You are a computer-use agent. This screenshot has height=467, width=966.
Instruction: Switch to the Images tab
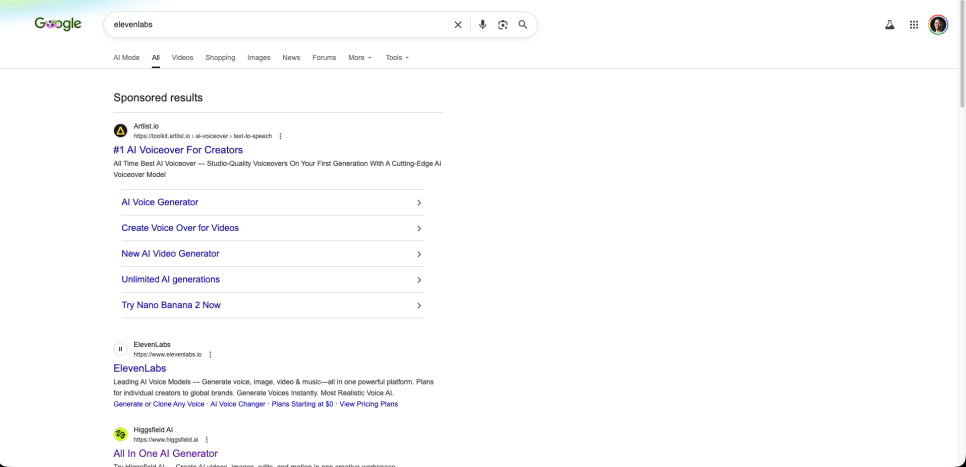tap(259, 57)
